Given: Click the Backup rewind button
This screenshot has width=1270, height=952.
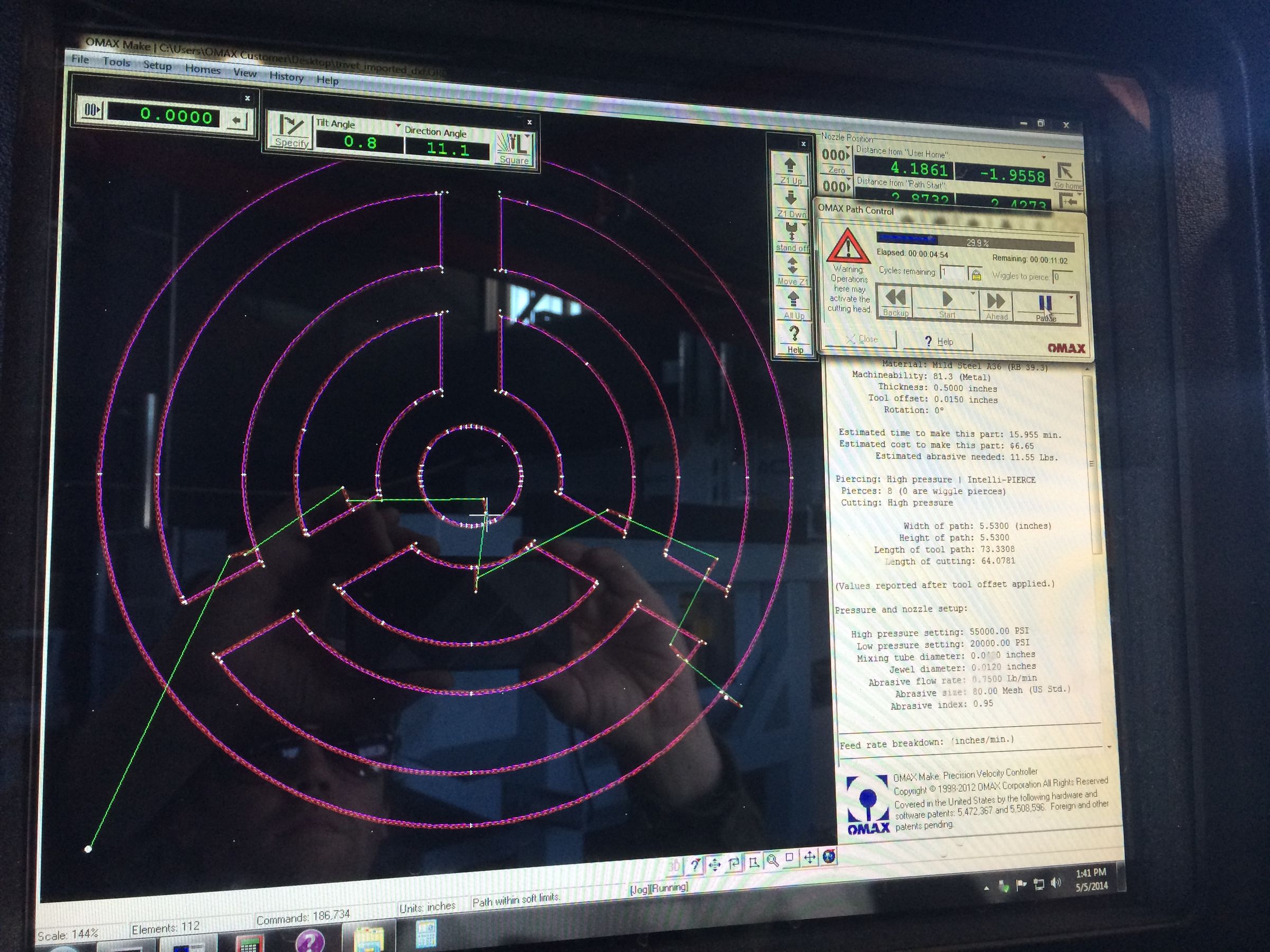Looking at the screenshot, I should pos(895,303).
